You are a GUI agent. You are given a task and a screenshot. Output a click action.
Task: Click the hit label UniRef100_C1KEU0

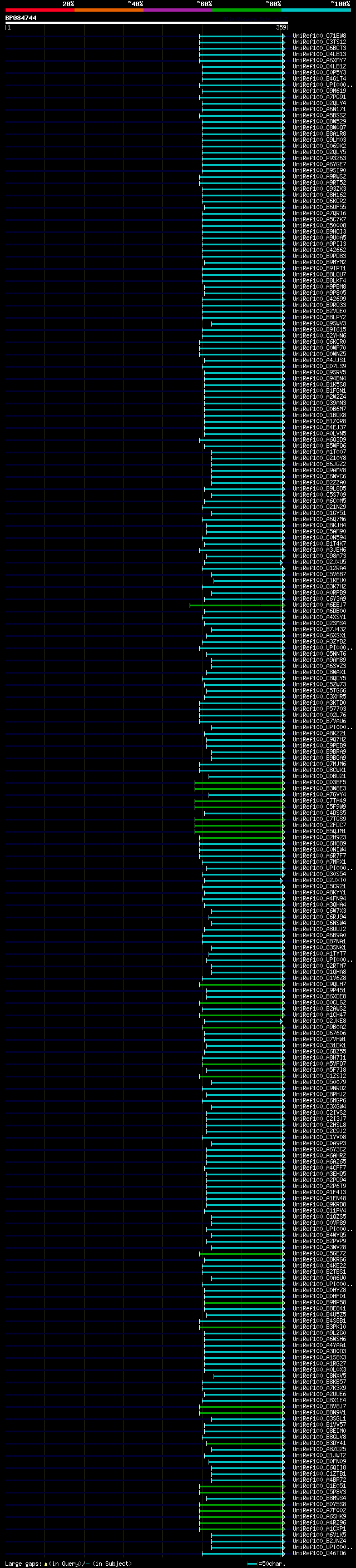point(319,580)
